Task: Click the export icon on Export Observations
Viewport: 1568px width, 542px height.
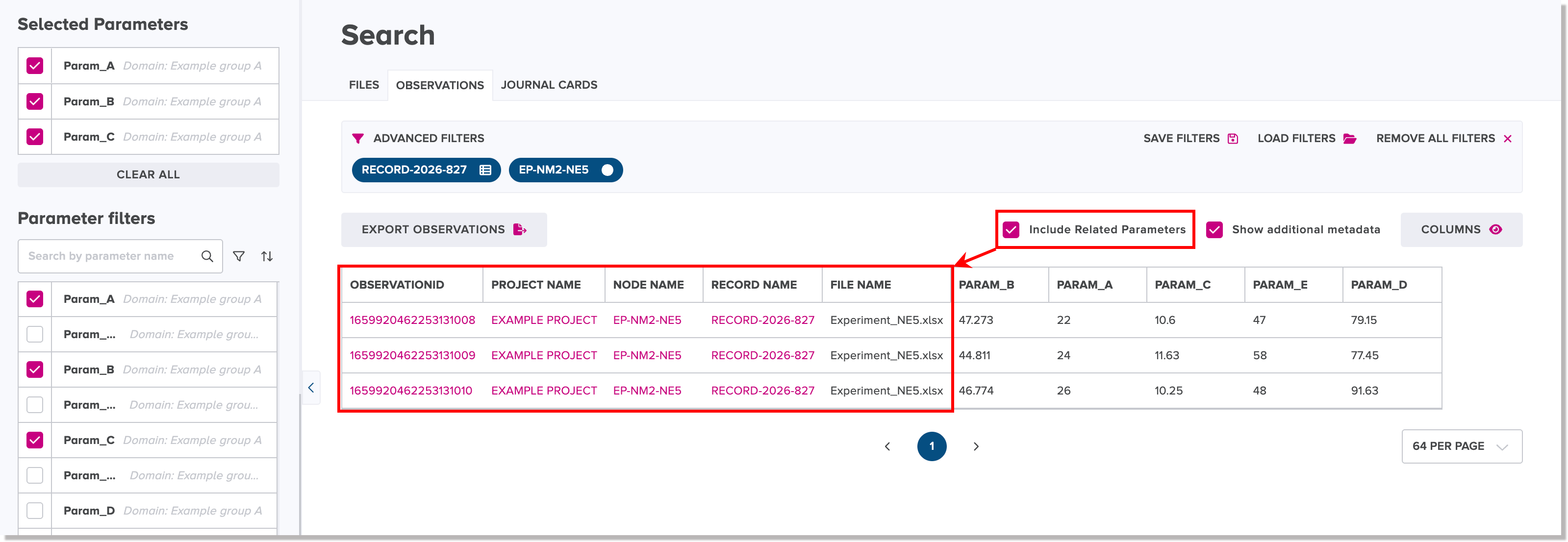Action: pyautogui.click(x=520, y=229)
